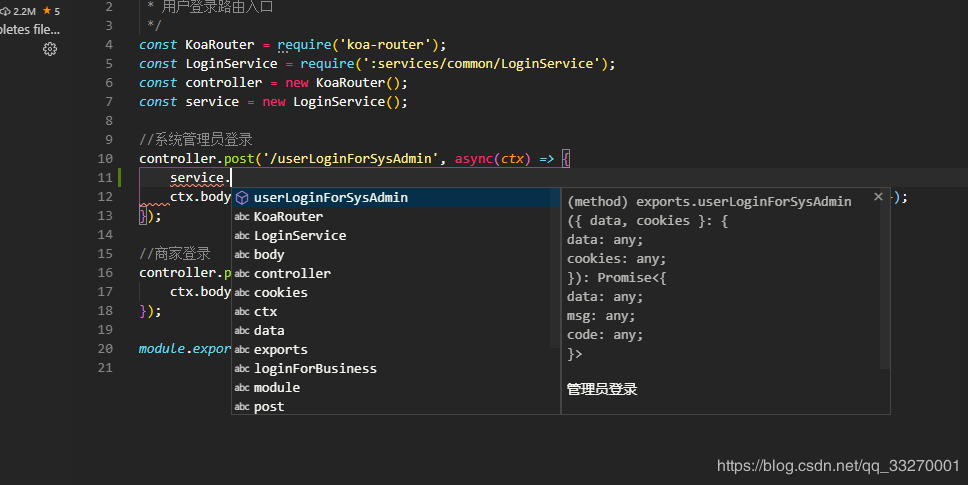The height and width of the screenshot is (485, 968).
Task: Click the 2.2M download count
Action: [x=24, y=11]
